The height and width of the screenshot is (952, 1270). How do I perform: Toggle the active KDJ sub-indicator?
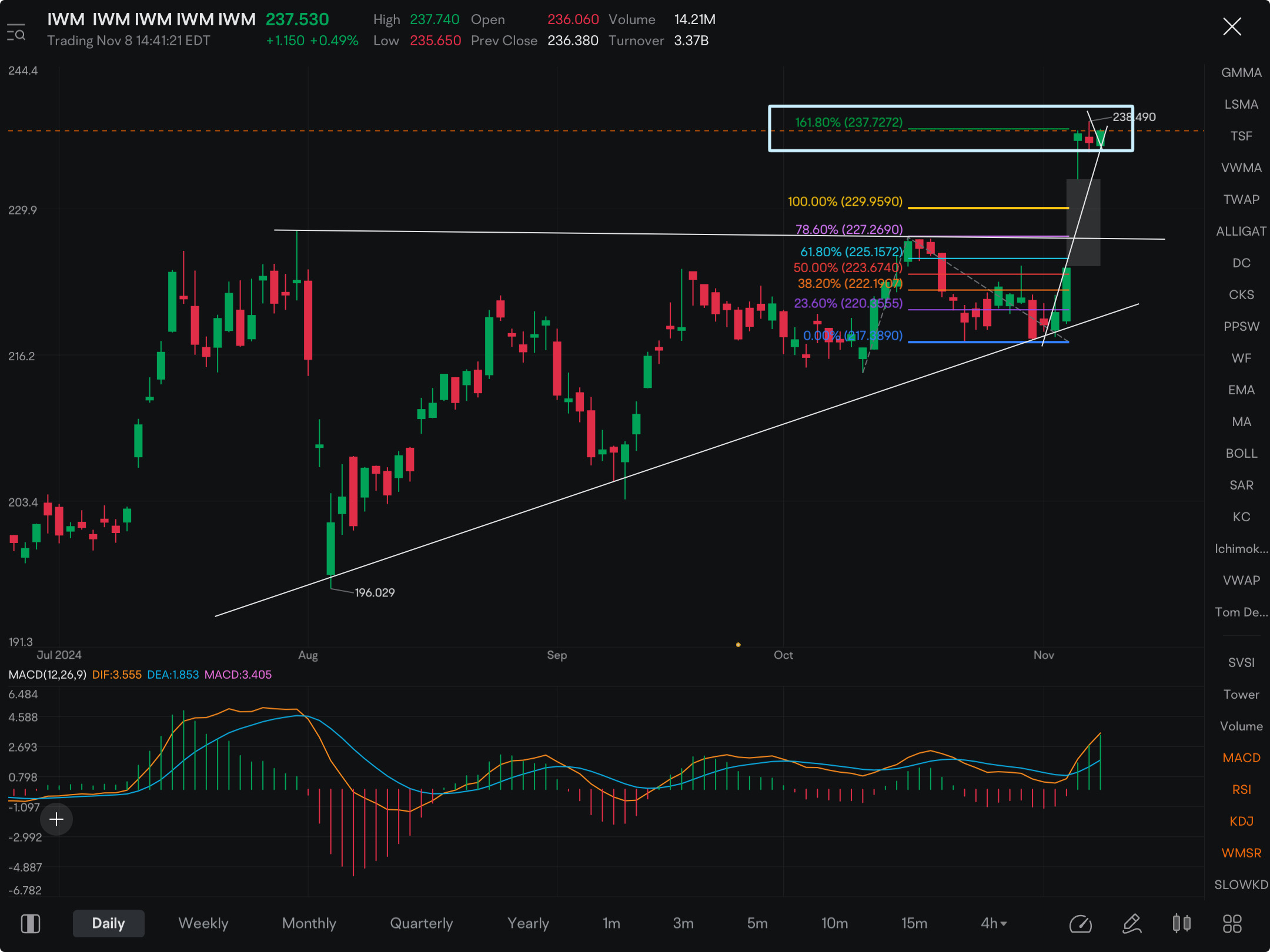click(1241, 822)
